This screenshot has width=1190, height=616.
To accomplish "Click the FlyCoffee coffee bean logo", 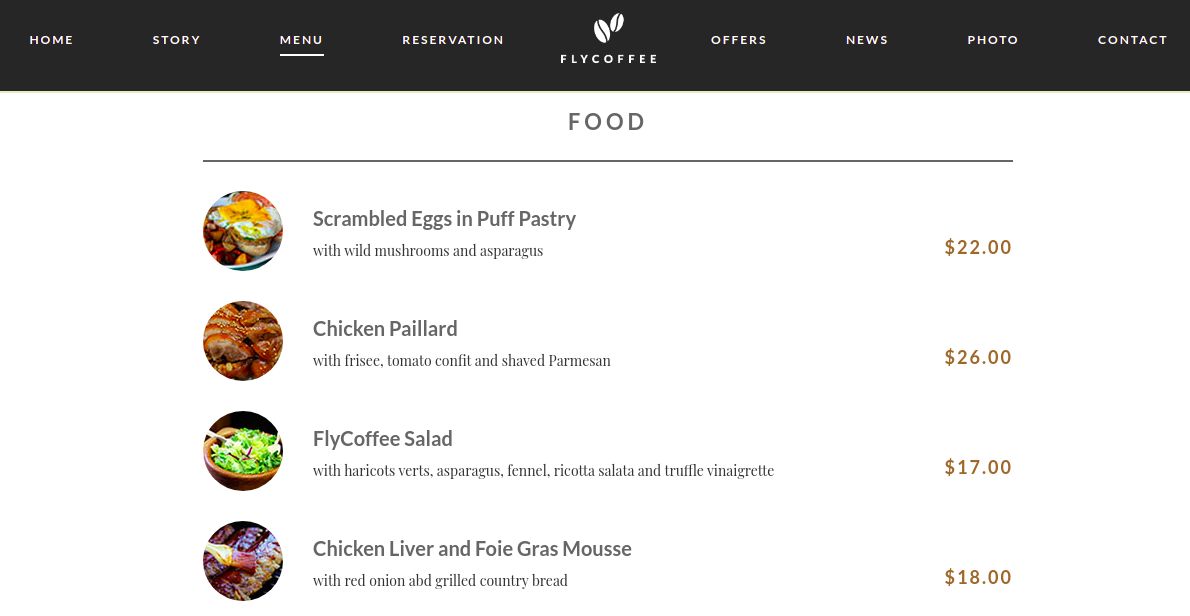I will point(608,29).
